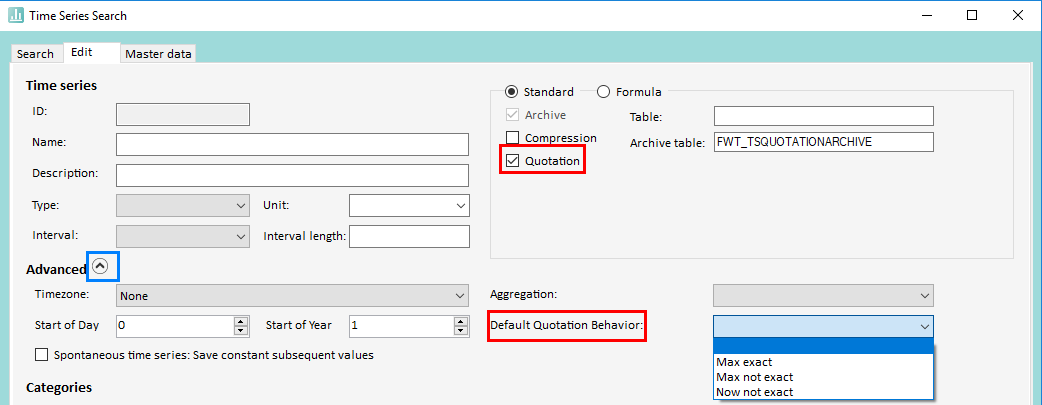Click the Name input field
Screen dimensions: 1042x405
pyautogui.click(x=292, y=144)
